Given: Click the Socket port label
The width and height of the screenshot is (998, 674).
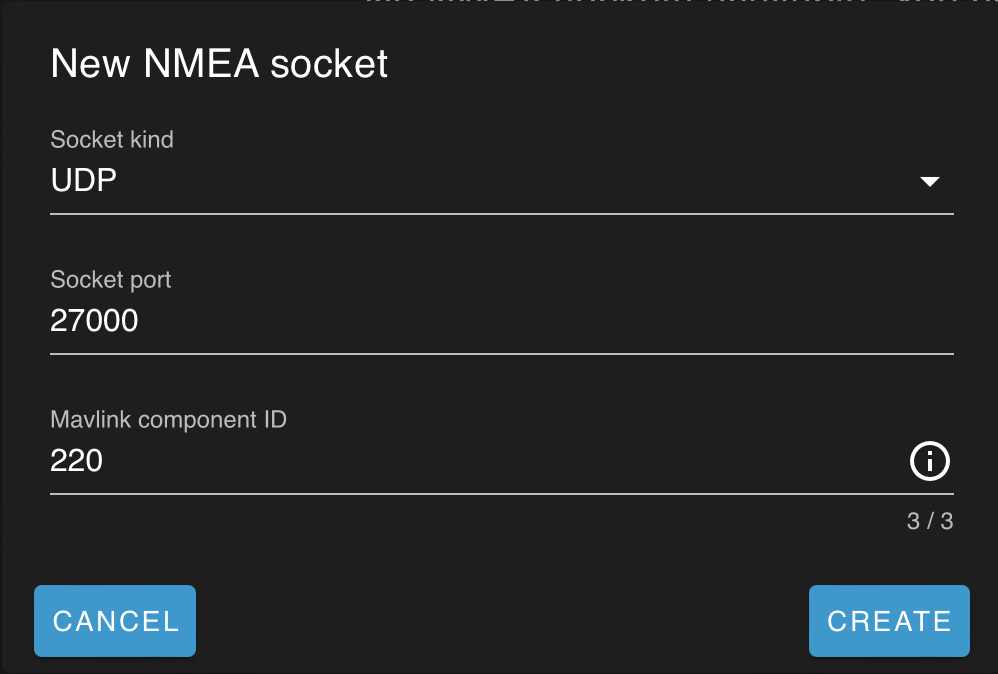Looking at the screenshot, I should pyautogui.click(x=110, y=280).
